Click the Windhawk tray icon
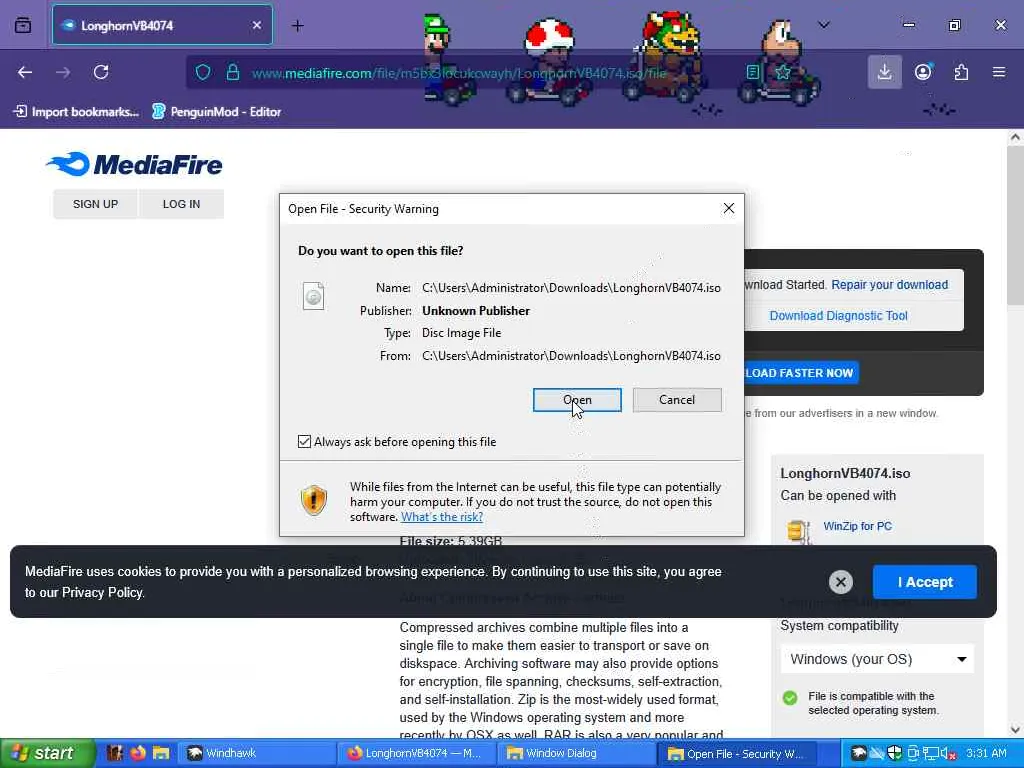The width and height of the screenshot is (1024, 768). pos(859,753)
